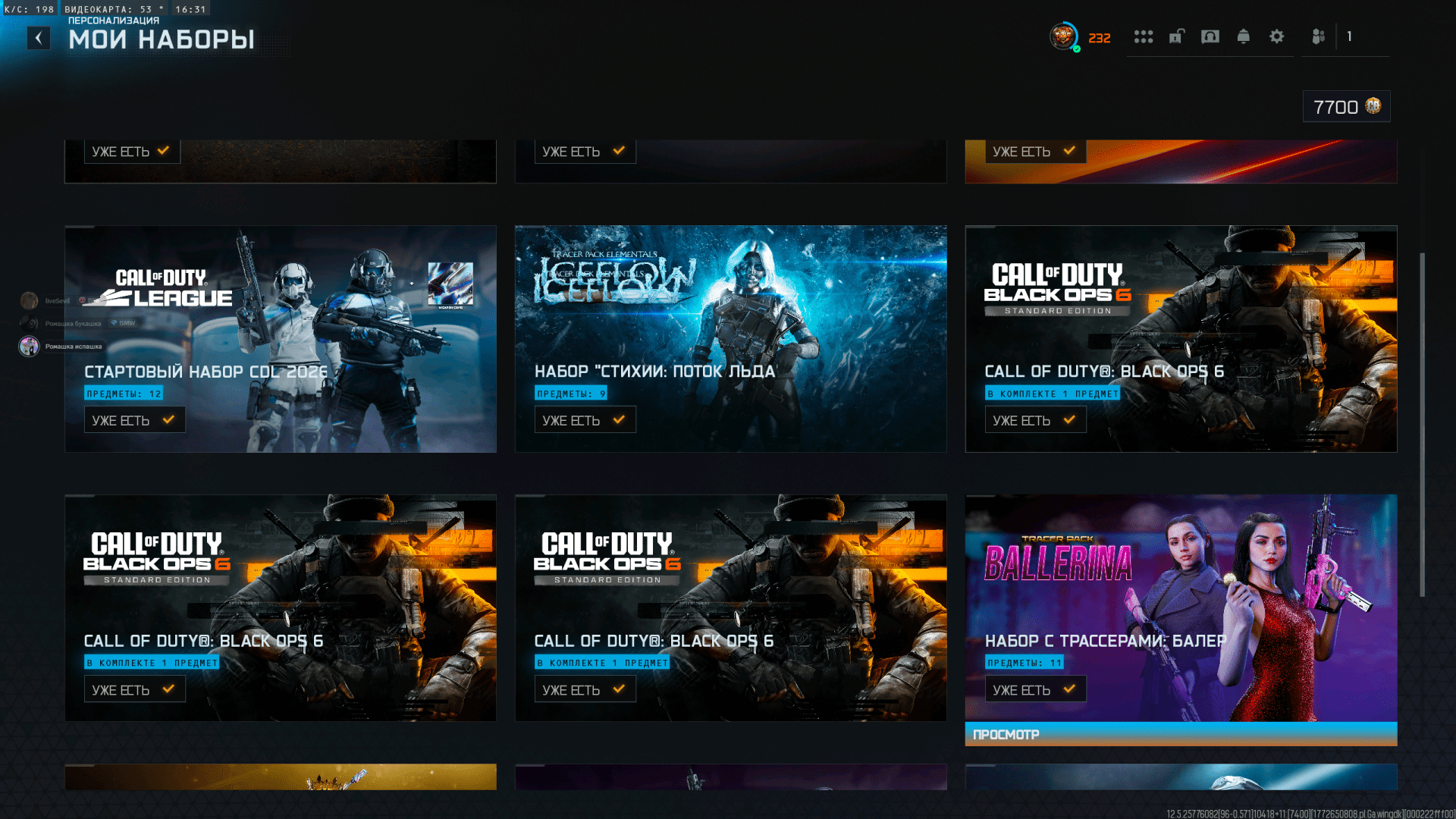This screenshot has width=1456, height=819.
Task: Open the party/social players icon
Action: [1319, 36]
